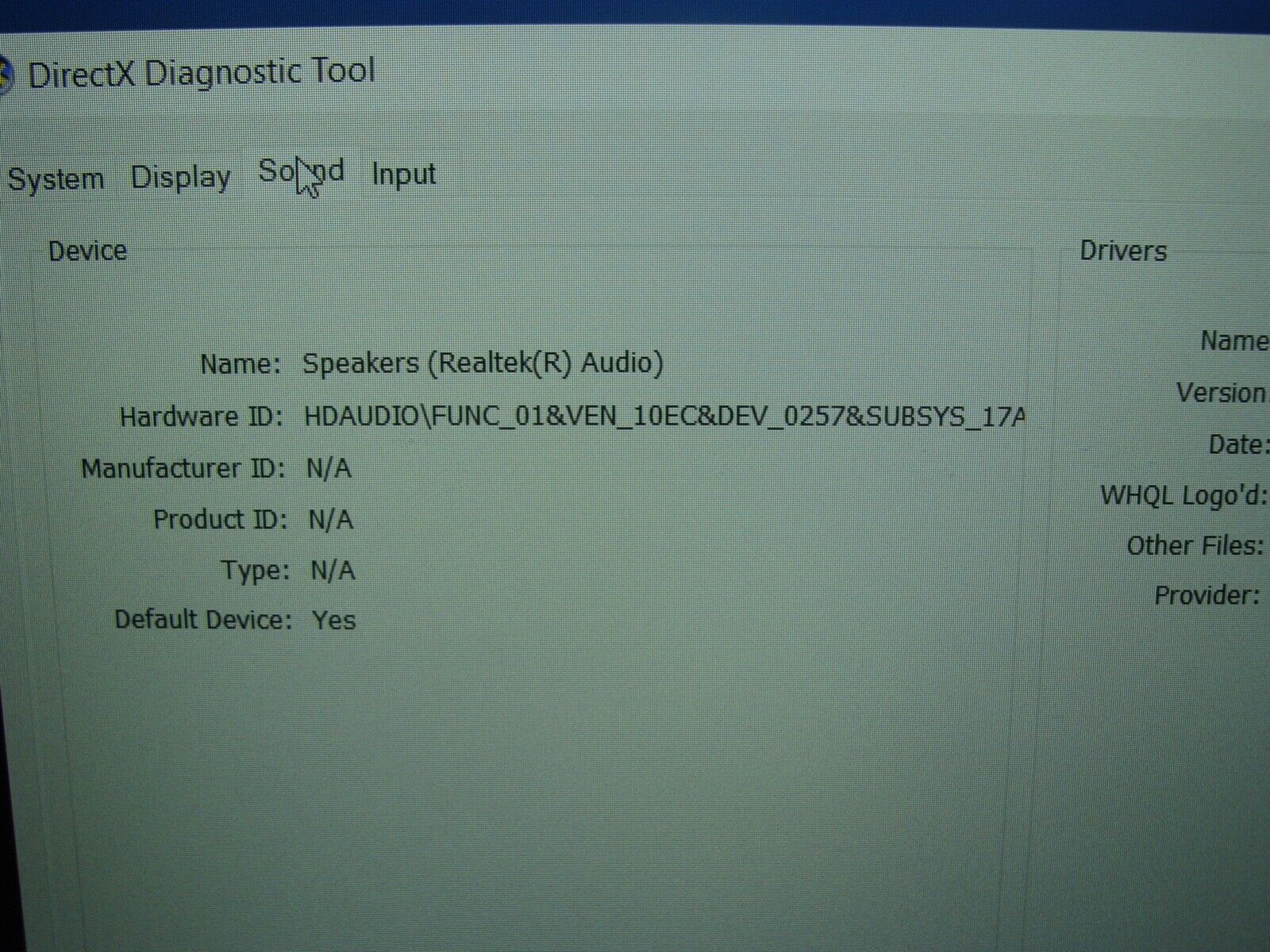Go to the Input tab

click(404, 174)
